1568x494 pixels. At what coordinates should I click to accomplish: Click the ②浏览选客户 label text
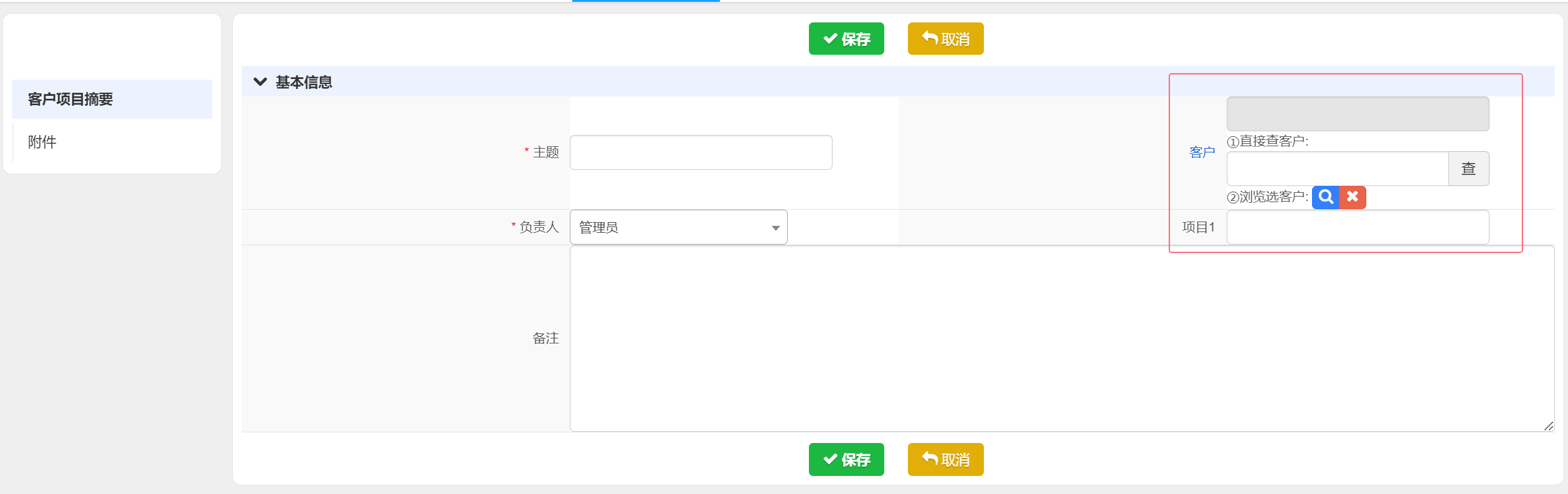1268,197
